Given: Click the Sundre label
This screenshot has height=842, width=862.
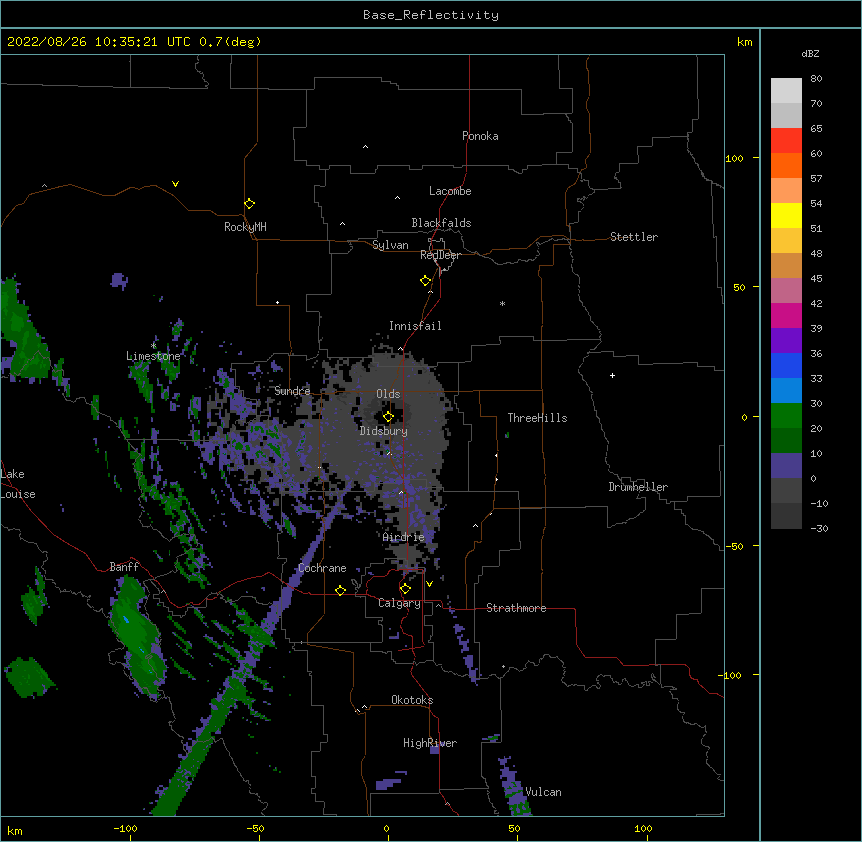Looking at the screenshot, I should pos(292,390).
